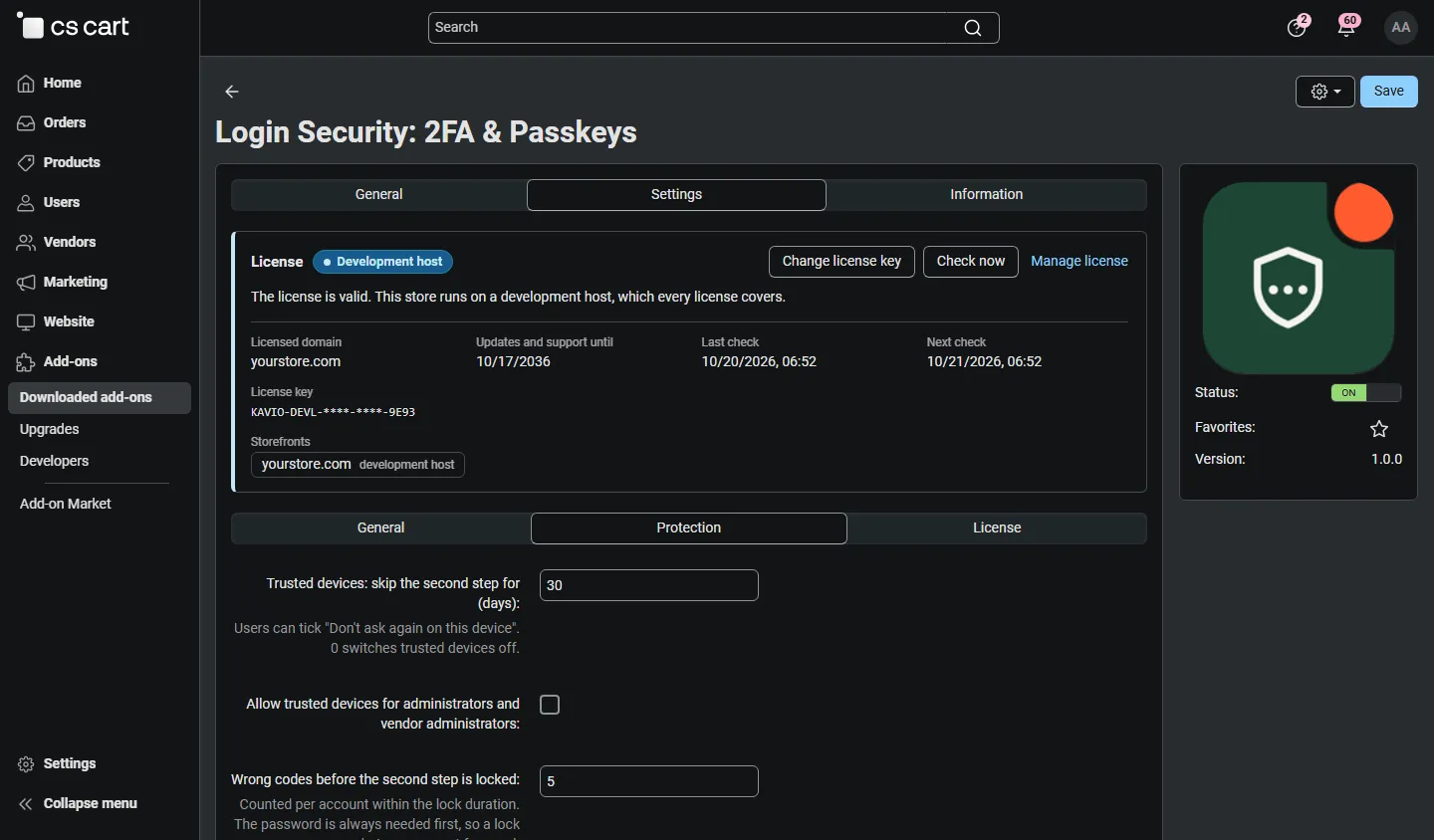Image resolution: width=1434 pixels, height=840 pixels.
Task: Open the Website monitor icon
Action: click(26, 322)
